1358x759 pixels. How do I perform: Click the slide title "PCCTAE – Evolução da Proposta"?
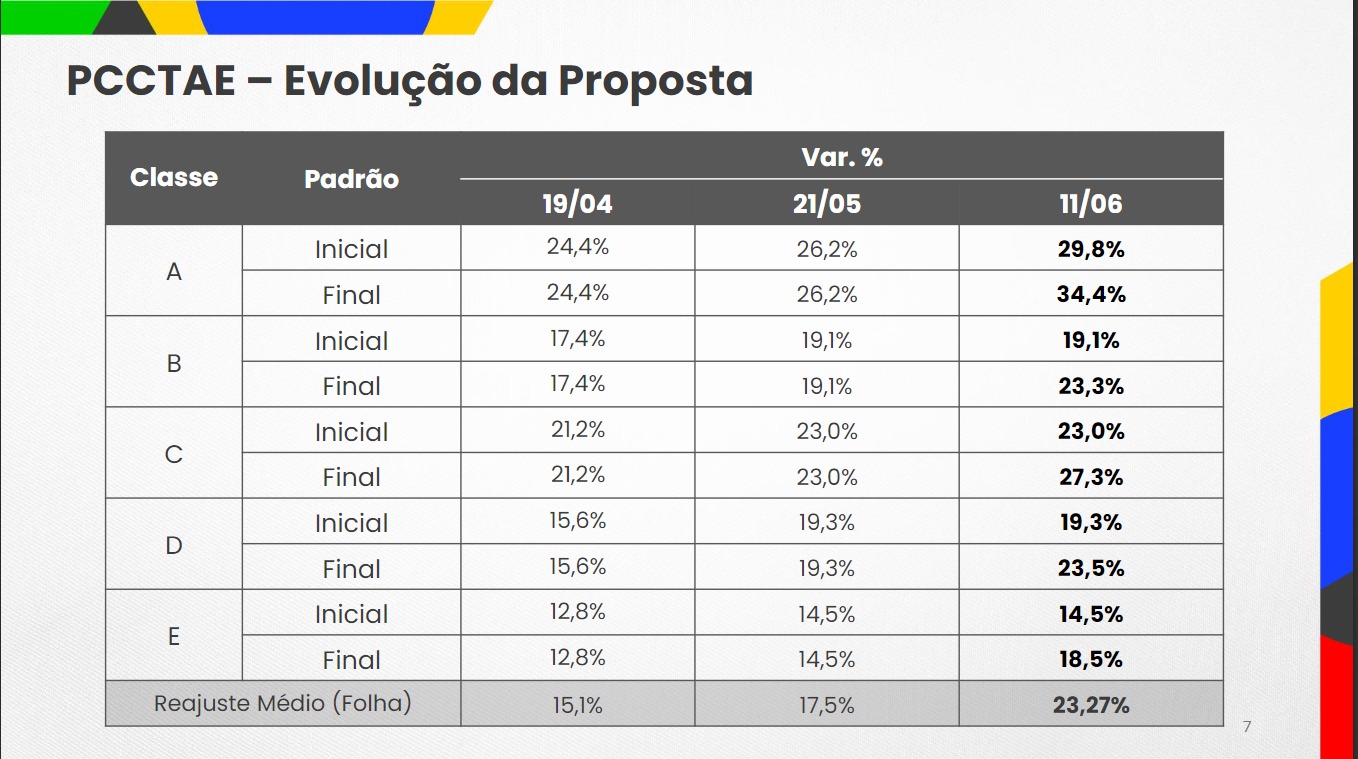tap(409, 81)
